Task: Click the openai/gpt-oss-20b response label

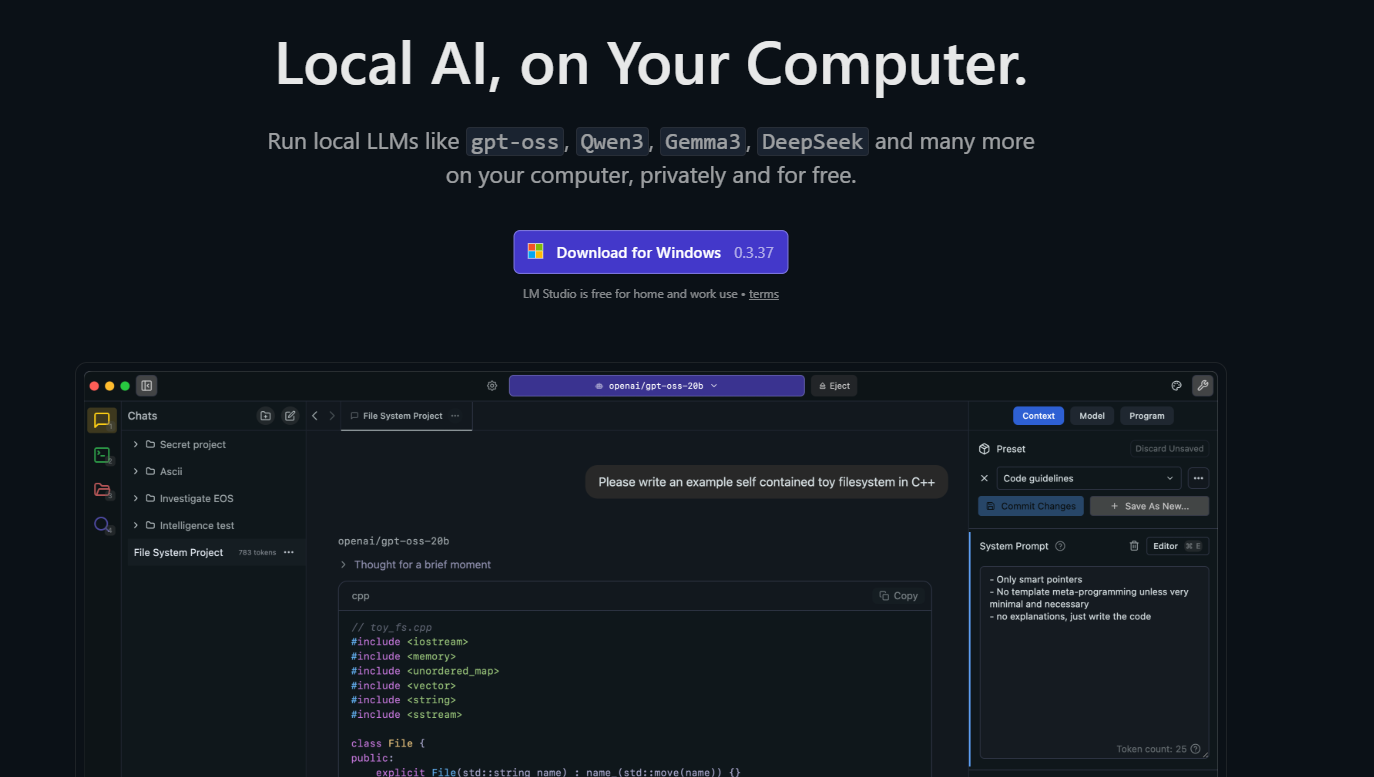Action: (393, 541)
